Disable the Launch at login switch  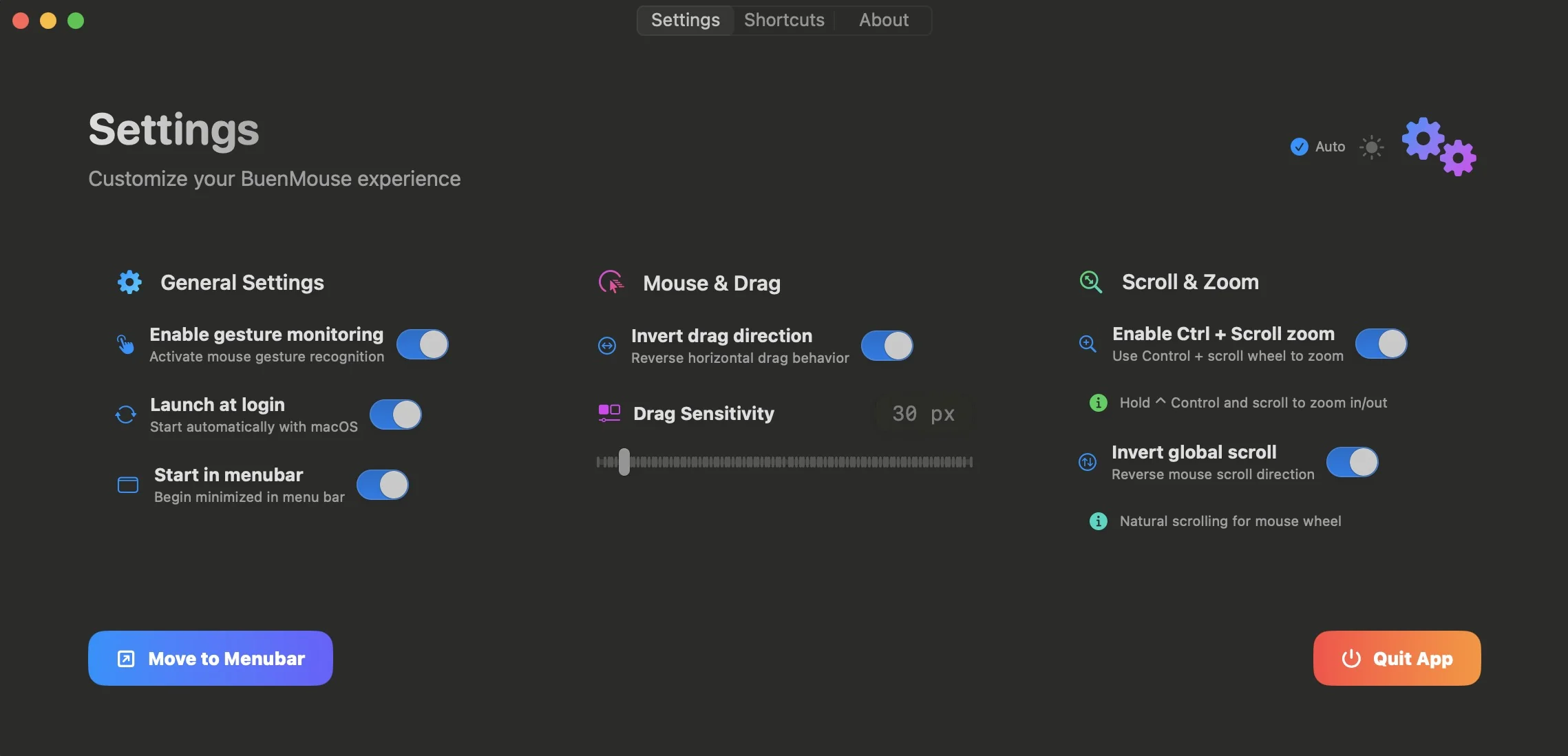[x=396, y=414]
